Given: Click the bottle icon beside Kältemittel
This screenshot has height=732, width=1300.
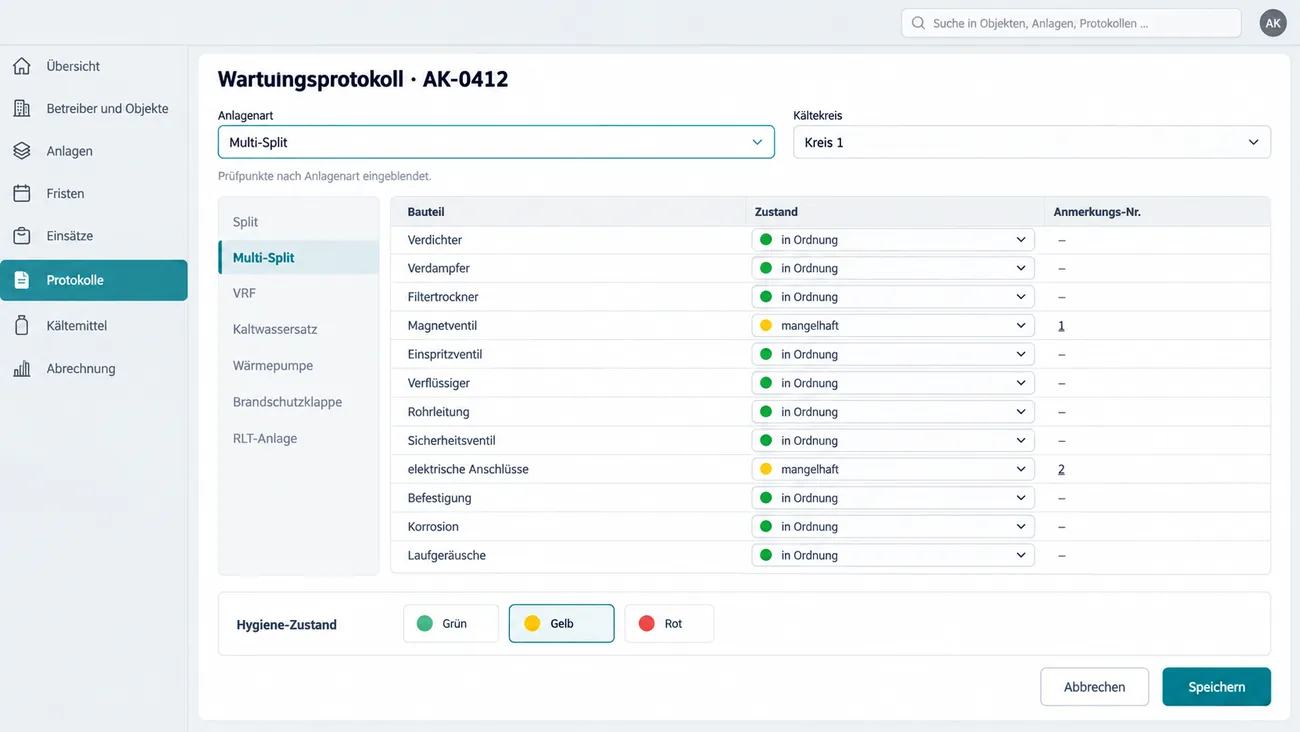Looking at the screenshot, I should point(22,326).
